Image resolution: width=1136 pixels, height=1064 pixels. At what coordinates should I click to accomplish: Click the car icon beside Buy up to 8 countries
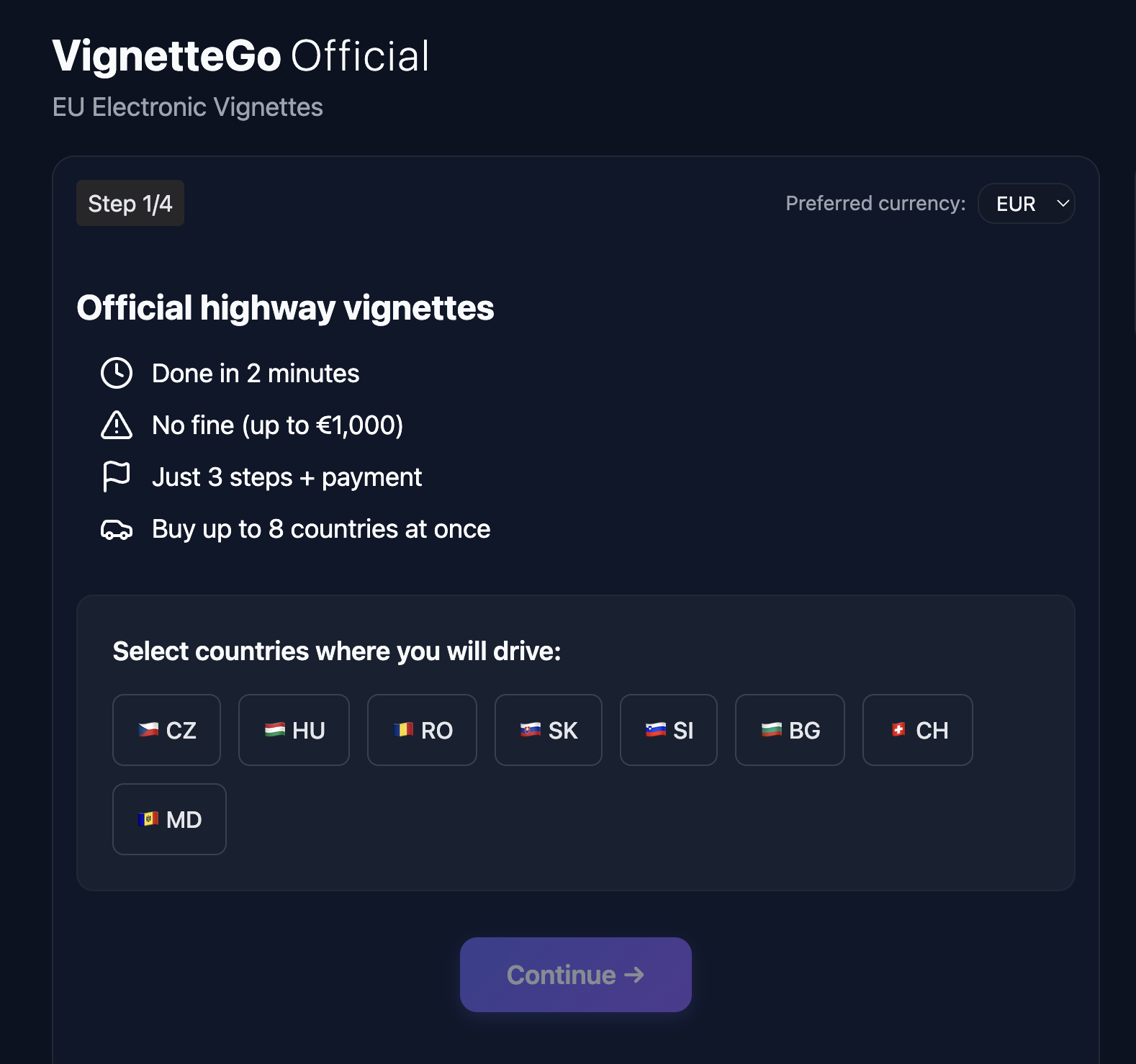117,530
